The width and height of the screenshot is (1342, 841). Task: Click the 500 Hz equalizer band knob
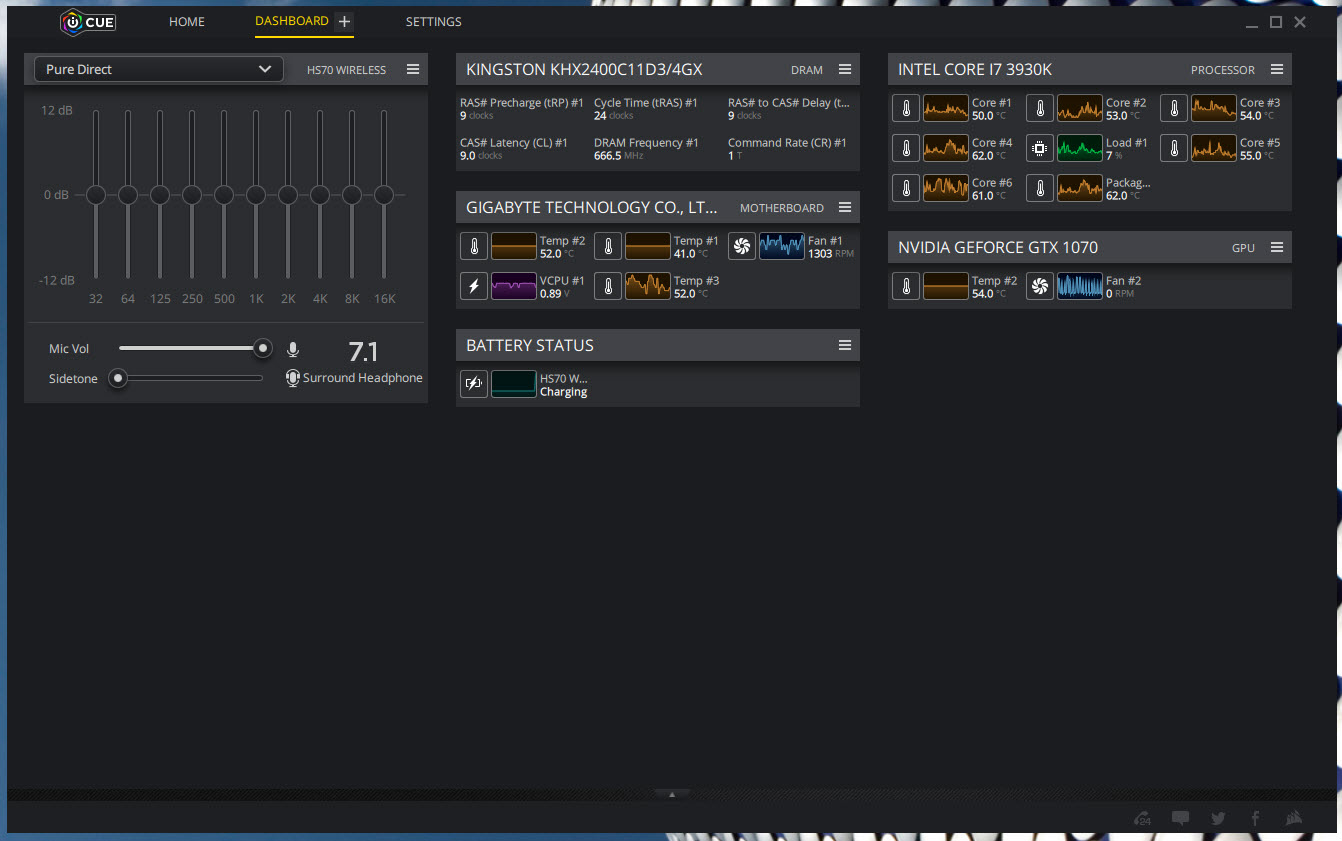coord(224,195)
